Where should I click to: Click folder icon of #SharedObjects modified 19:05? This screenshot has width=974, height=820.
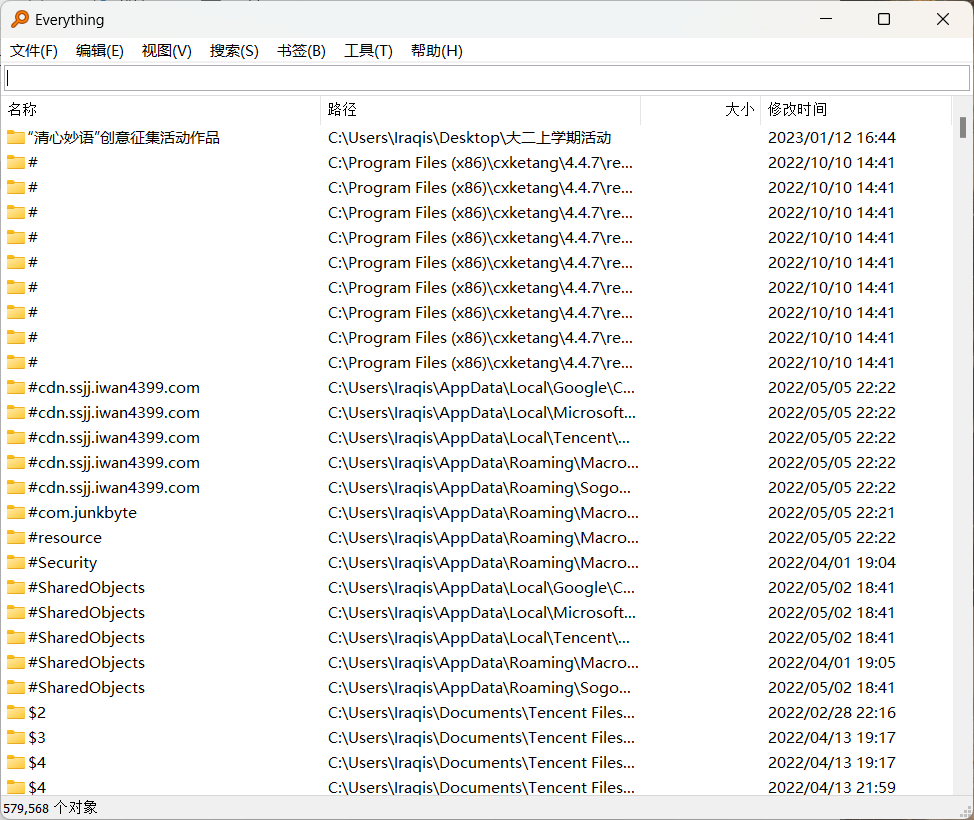tap(16, 662)
